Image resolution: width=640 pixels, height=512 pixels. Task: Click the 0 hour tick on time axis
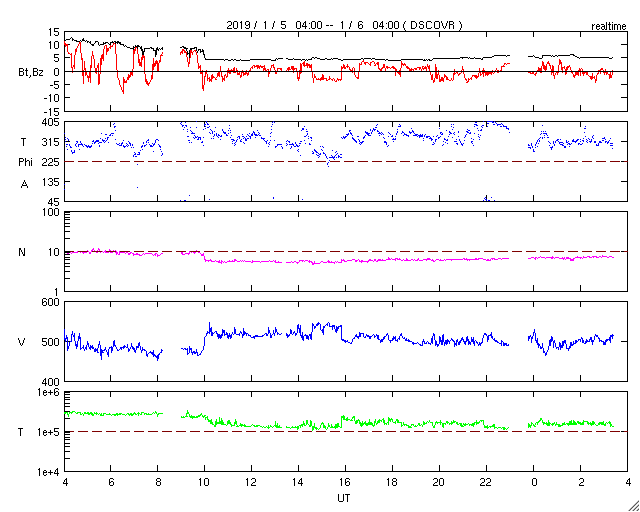[x=534, y=482]
